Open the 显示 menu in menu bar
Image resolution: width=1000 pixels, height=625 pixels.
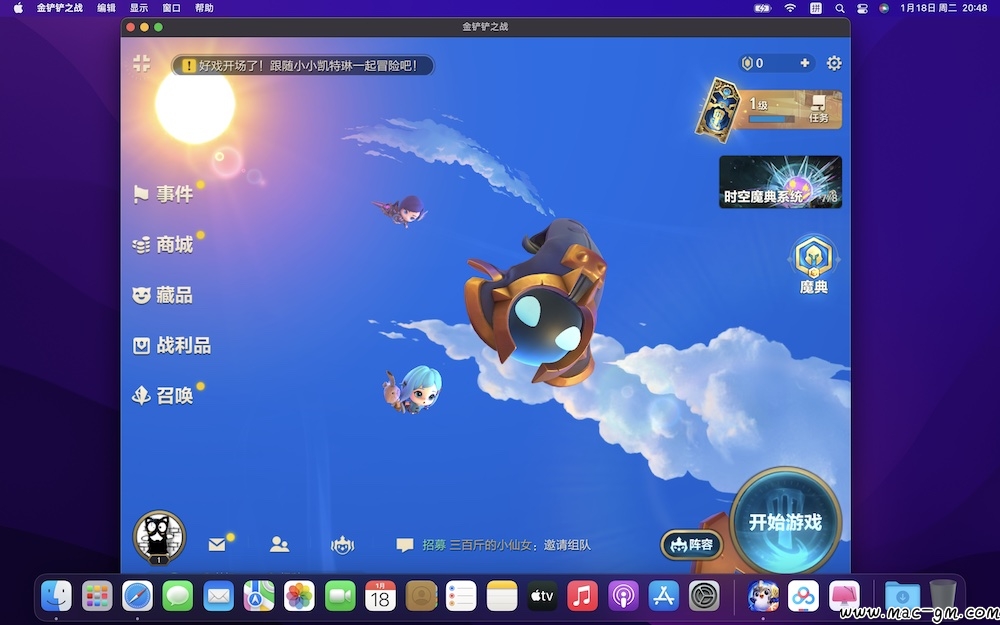pos(139,8)
